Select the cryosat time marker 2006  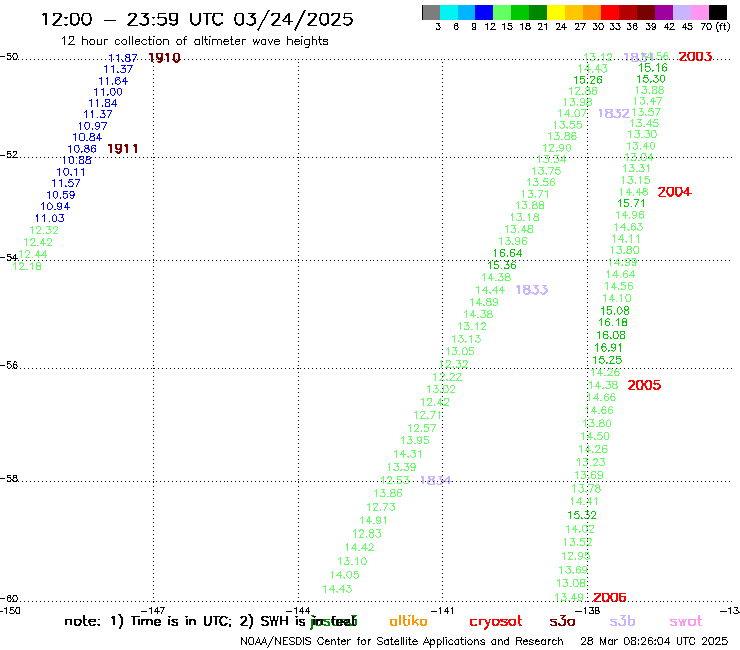coord(609,598)
